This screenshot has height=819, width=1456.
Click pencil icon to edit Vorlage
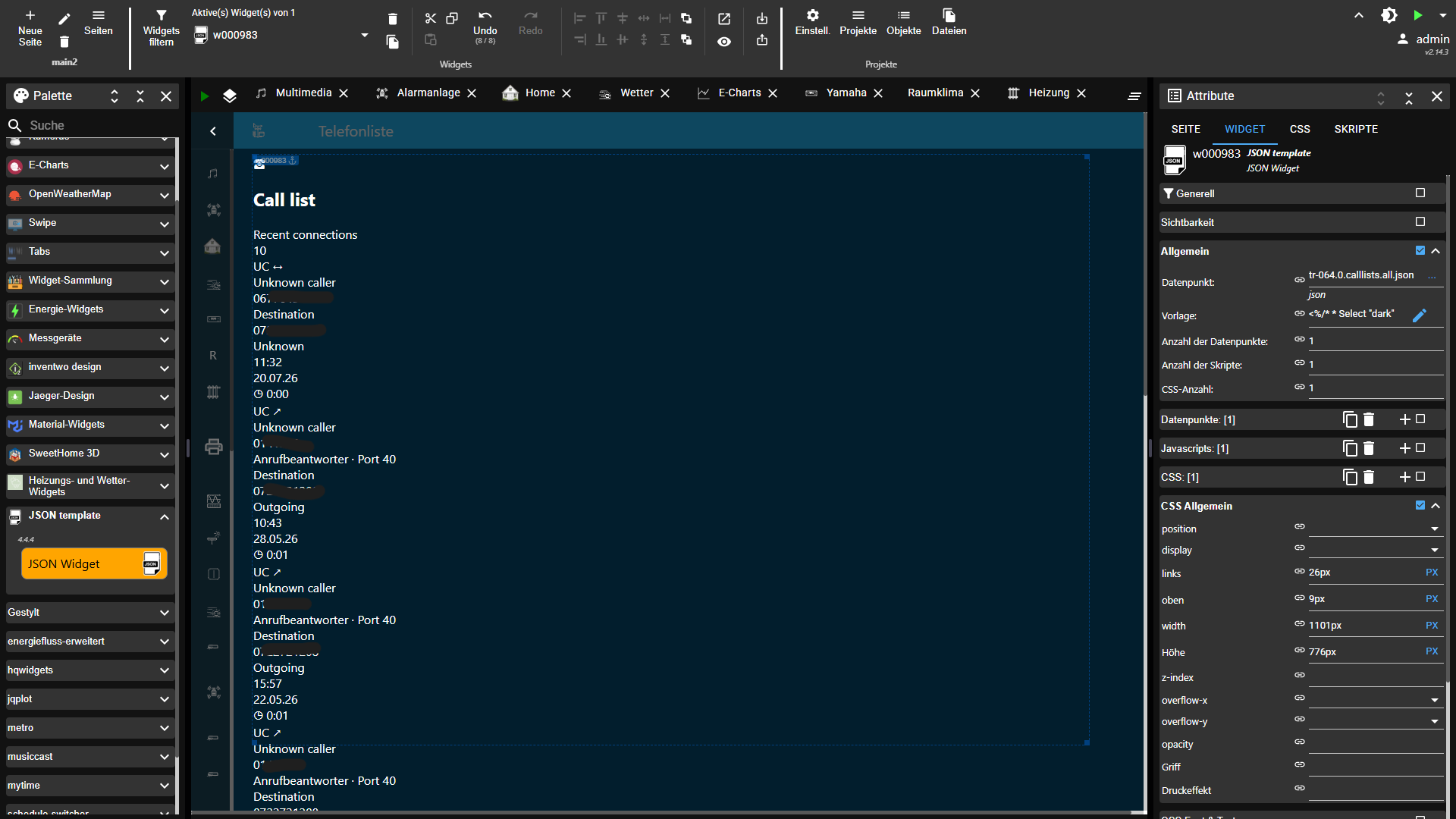[1420, 315]
